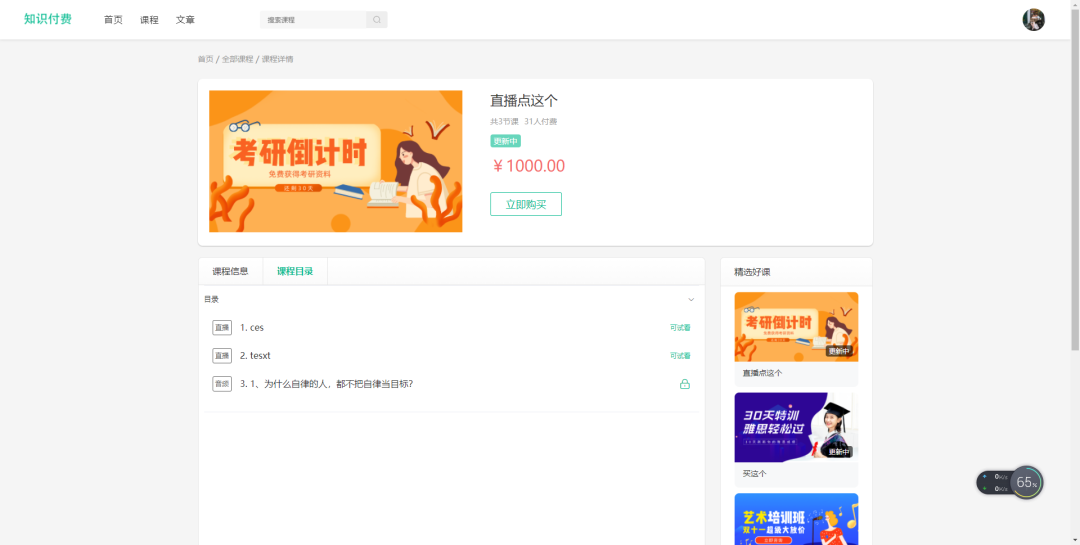Image resolution: width=1080 pixels, height=545 pixels.
Task: Open lesson 3 为什么自律的人
Action: click(326, 384)
